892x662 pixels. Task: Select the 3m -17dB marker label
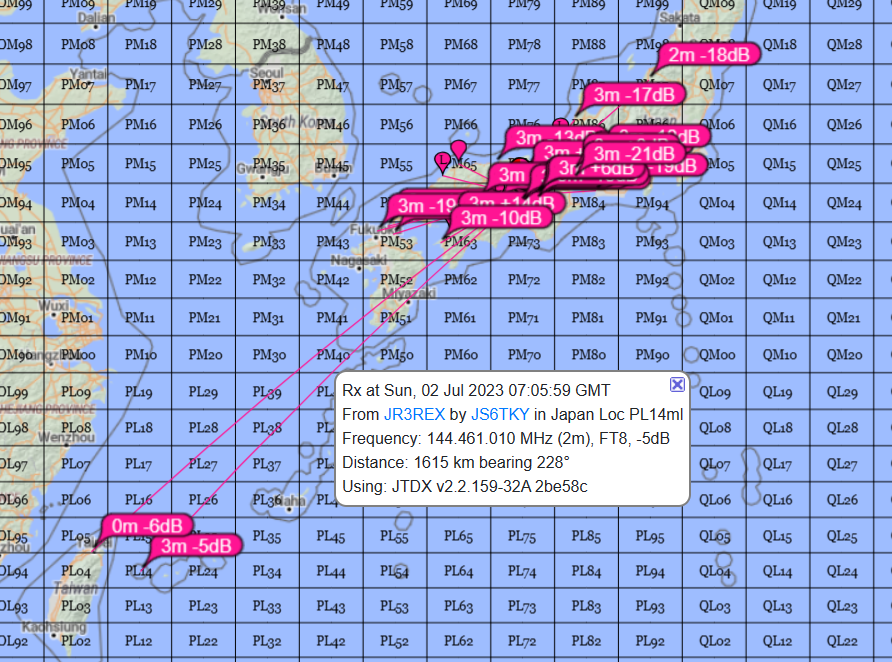pos(634,94)
